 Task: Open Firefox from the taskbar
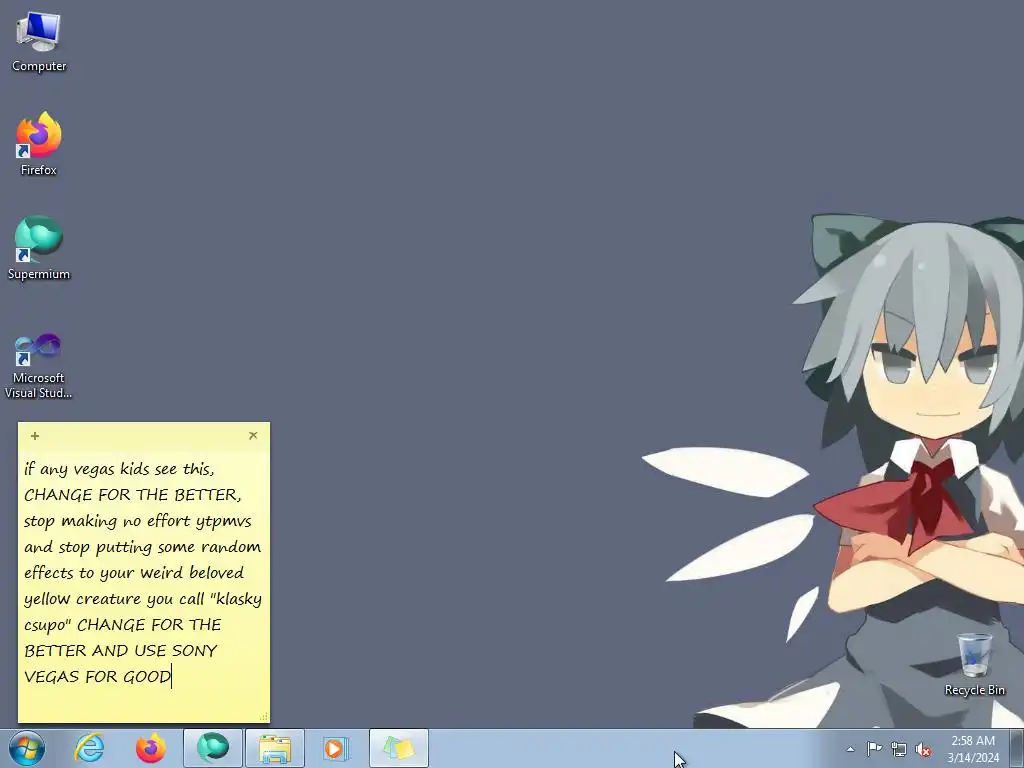(x=150, y=748)
